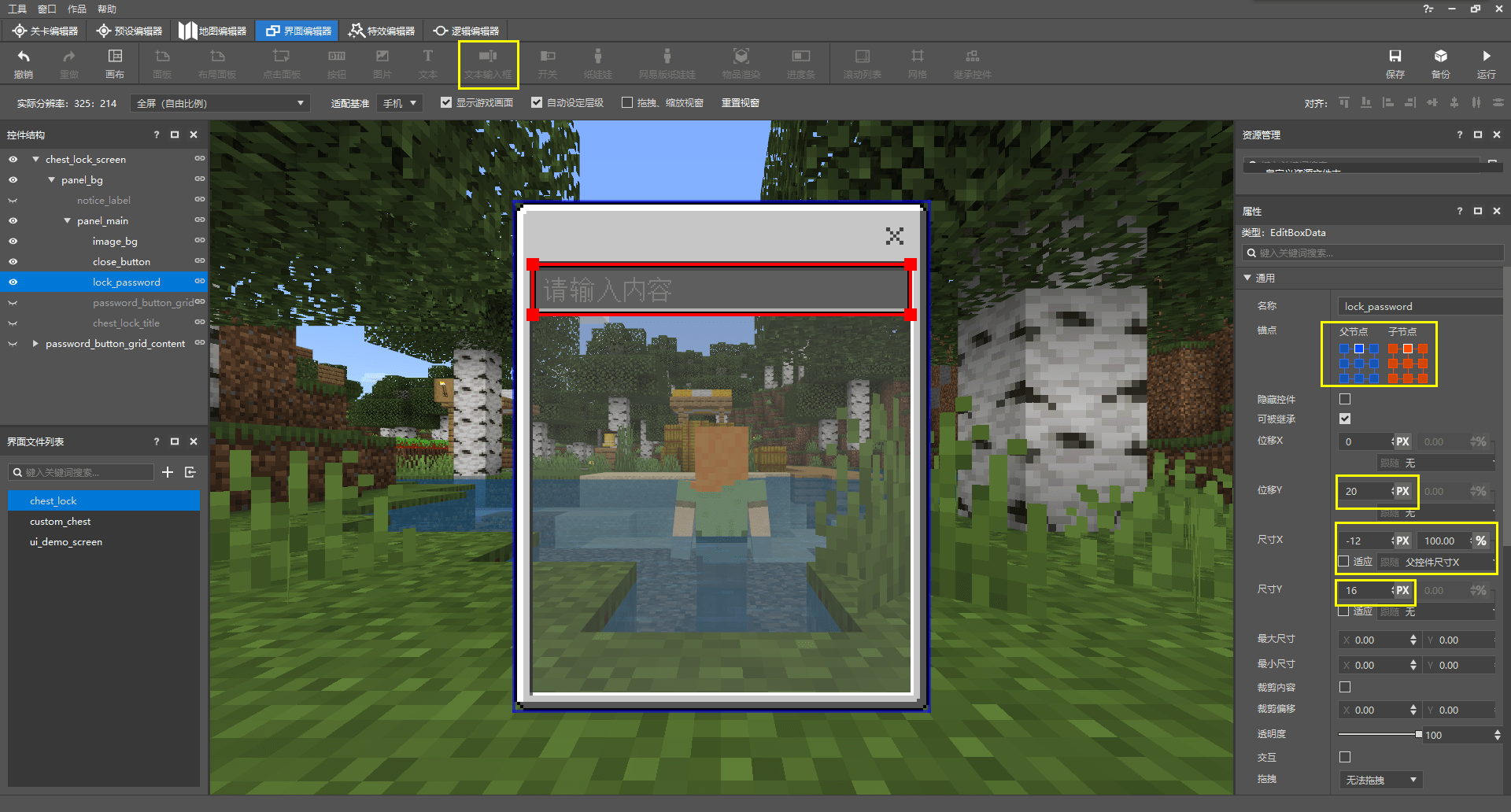Click the X close icon on the chest panel preview
The image size is (1511, 812).
[894, 236]
